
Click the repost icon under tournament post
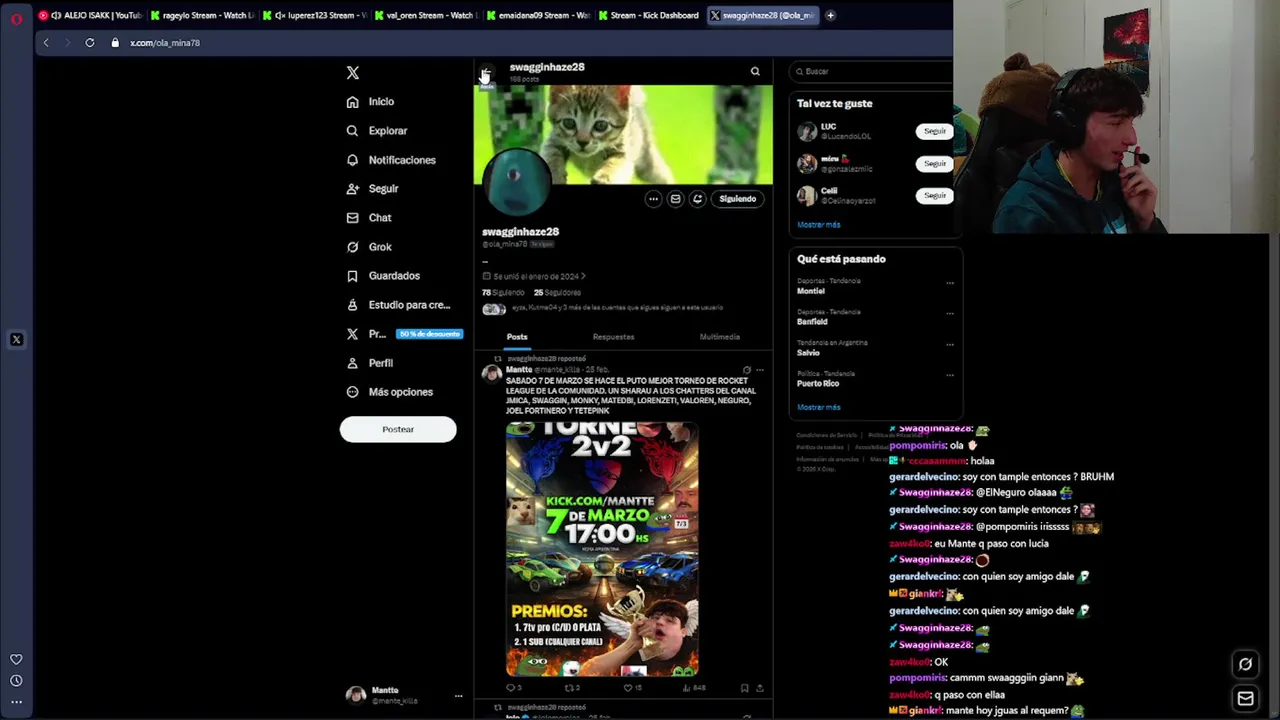click(569, 688)
